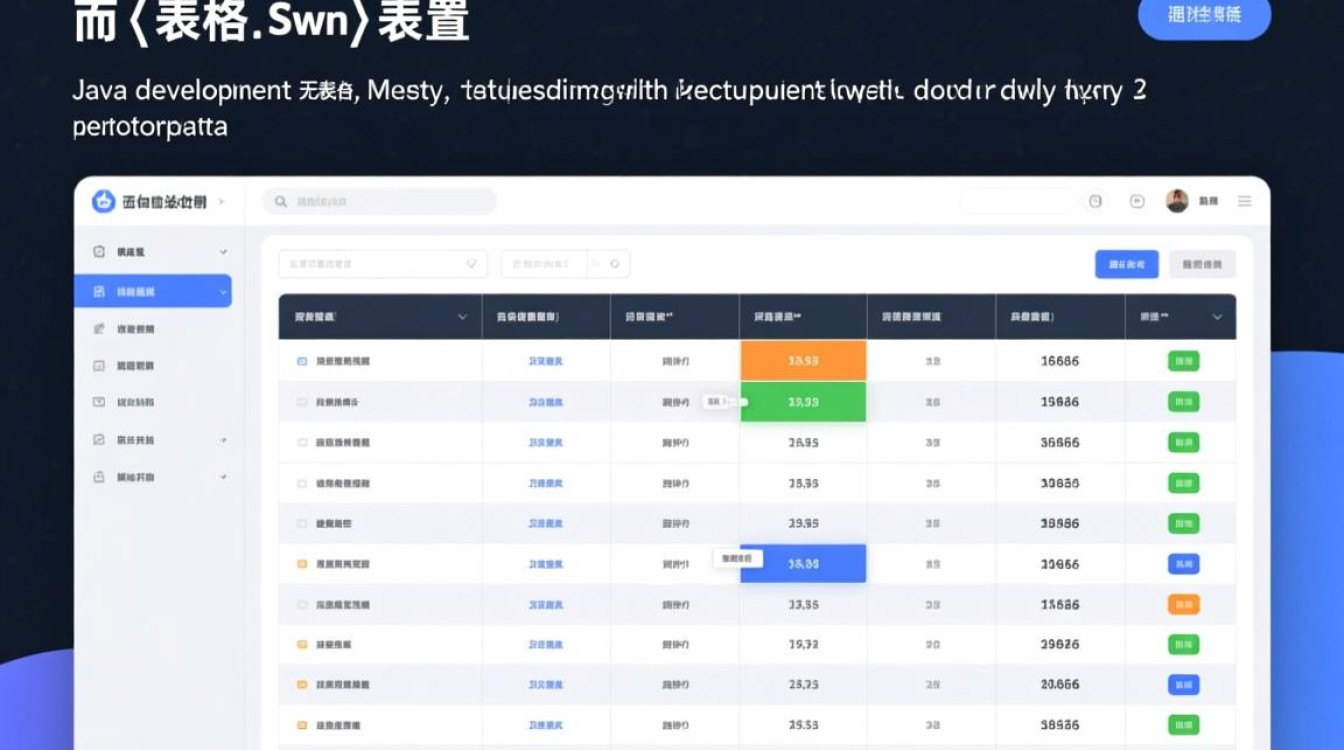Open the hamburger menu at top right
This screenshot has height=750, width=1344.
tap(1245, 201)
